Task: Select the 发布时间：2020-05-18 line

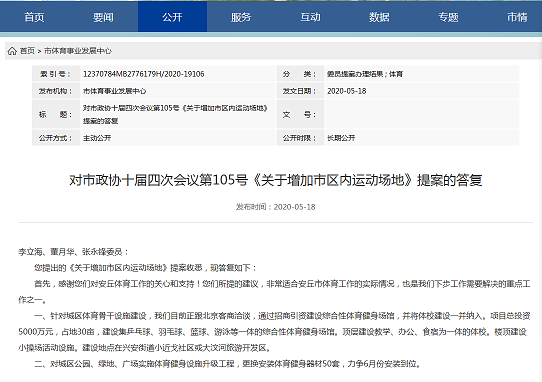Action: click(275, 207)
